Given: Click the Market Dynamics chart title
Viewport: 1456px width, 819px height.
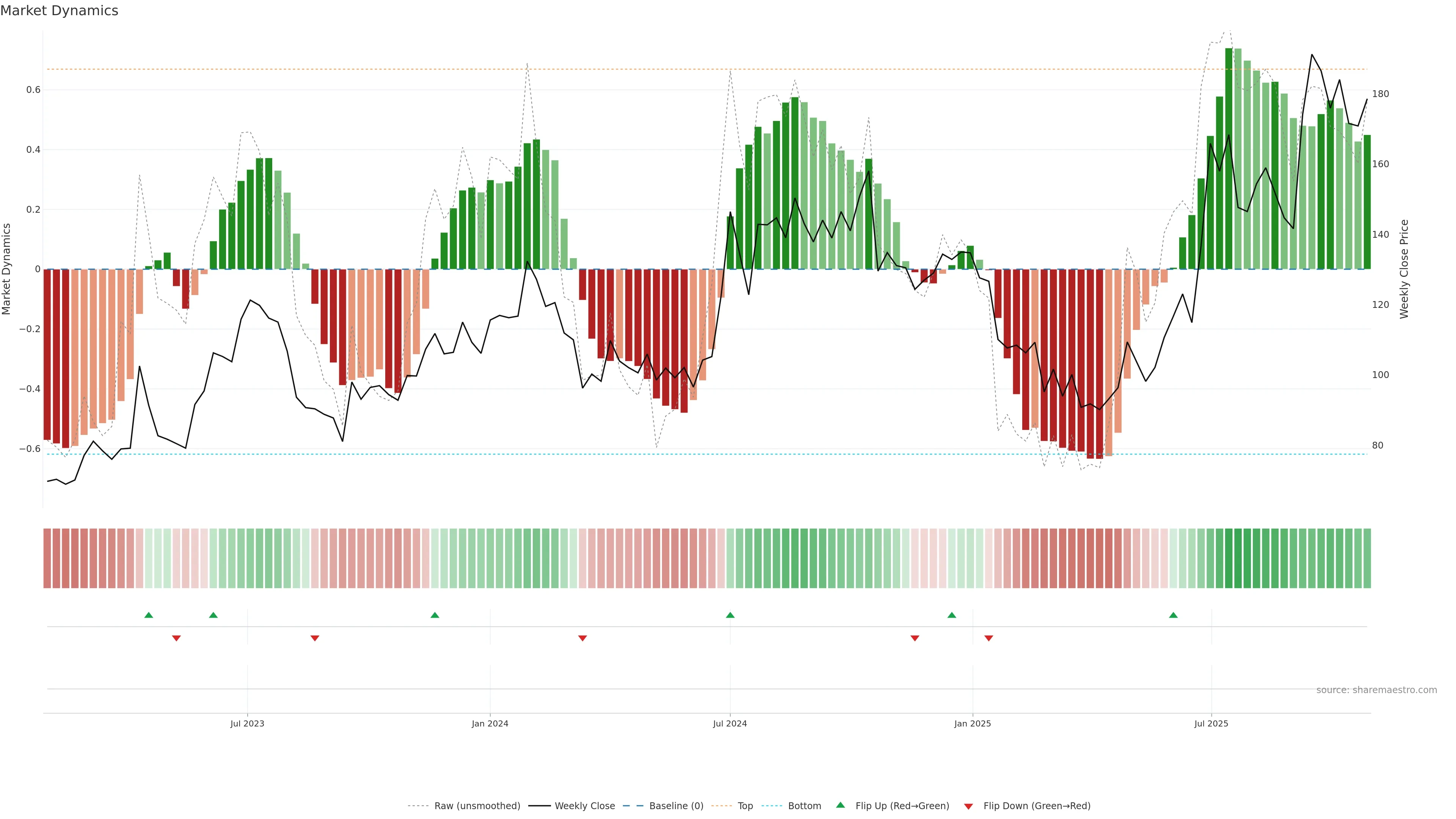Looking at the screenshot, I should tap(60, 11).
